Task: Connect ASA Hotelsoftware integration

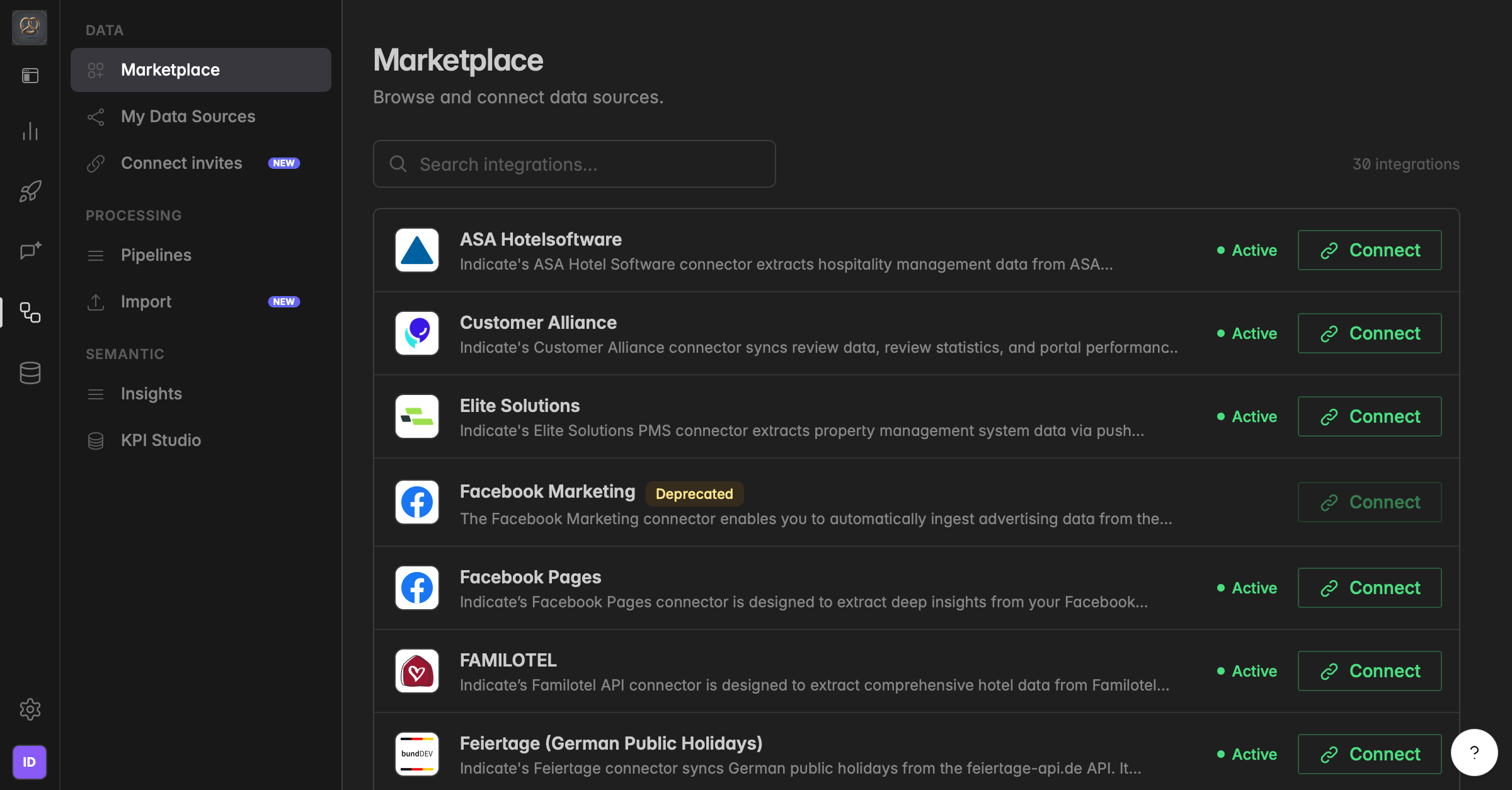Action: coord(1370,250)
